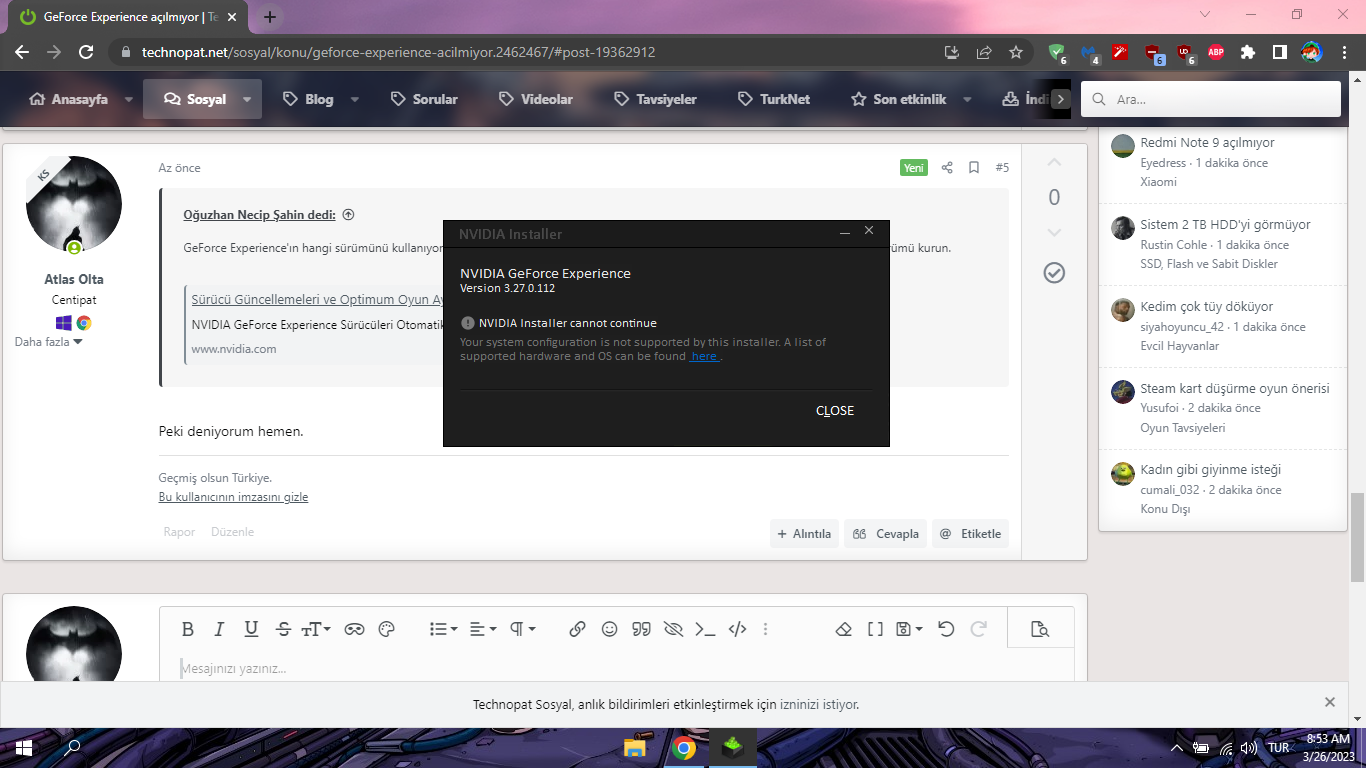The width and height of the screenshot is (1366, 768).
Task: Click the Ara search field
Action: (1211, 99)
